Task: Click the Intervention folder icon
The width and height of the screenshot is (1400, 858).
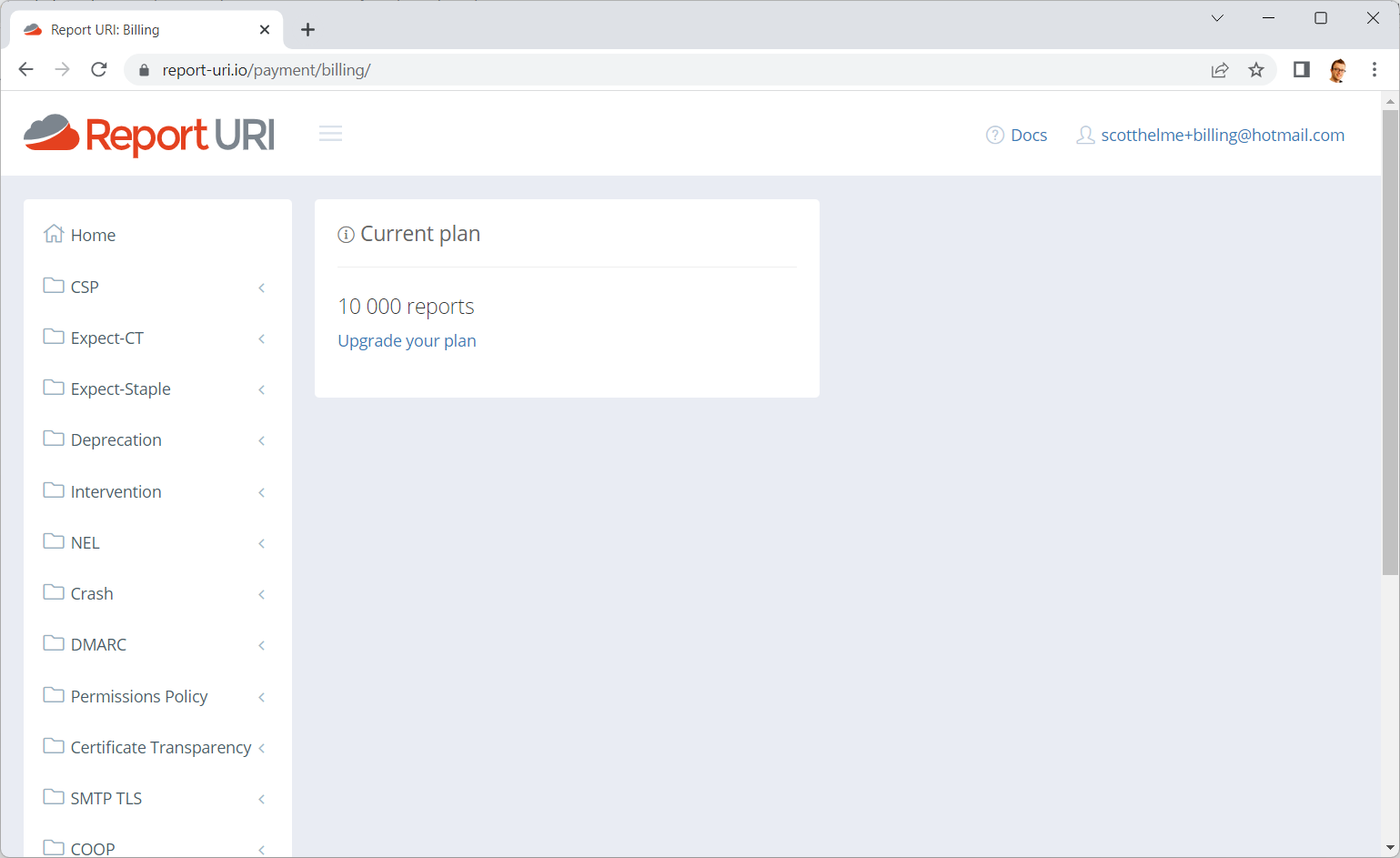Action: click(54, 490)
